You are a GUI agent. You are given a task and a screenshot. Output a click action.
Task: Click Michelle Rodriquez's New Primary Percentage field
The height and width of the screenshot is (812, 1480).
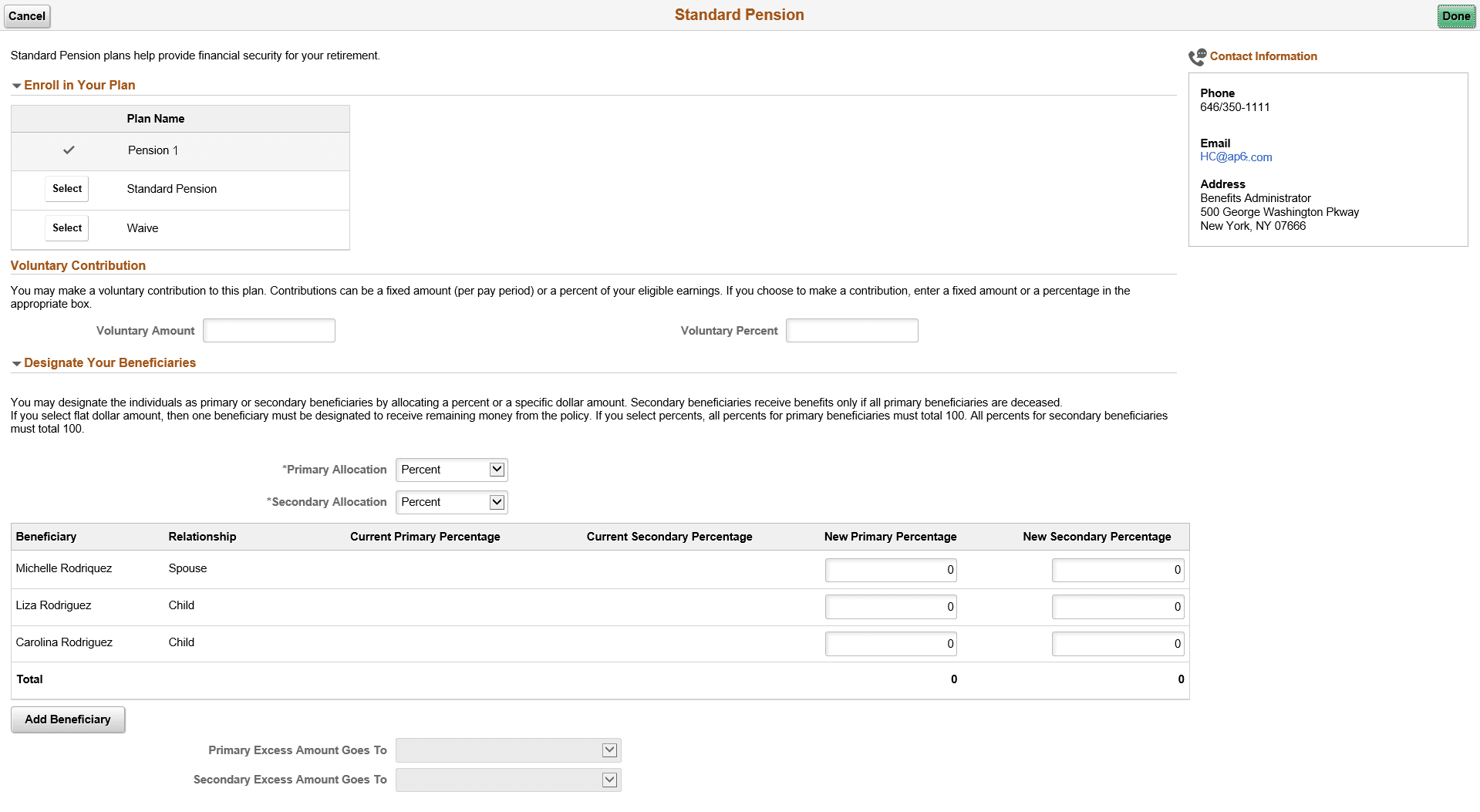(x=890, y=570)
